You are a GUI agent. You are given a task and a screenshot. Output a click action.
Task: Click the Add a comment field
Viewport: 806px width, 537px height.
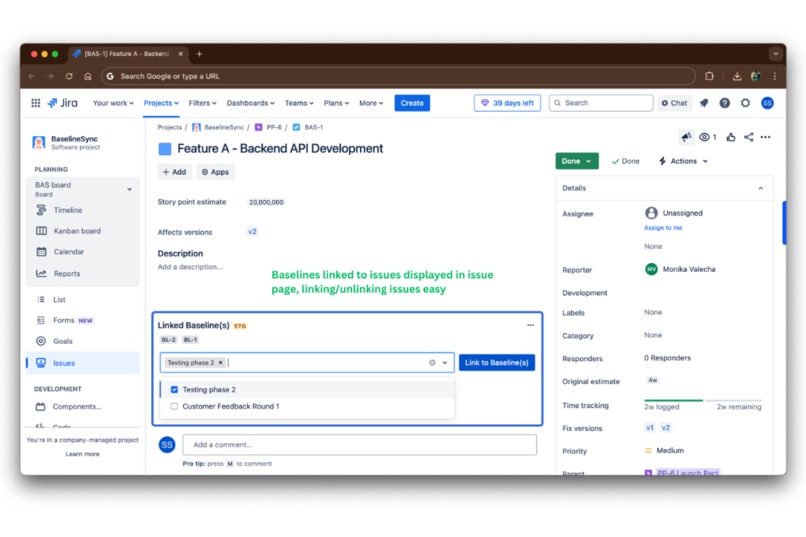click(359, 445)
